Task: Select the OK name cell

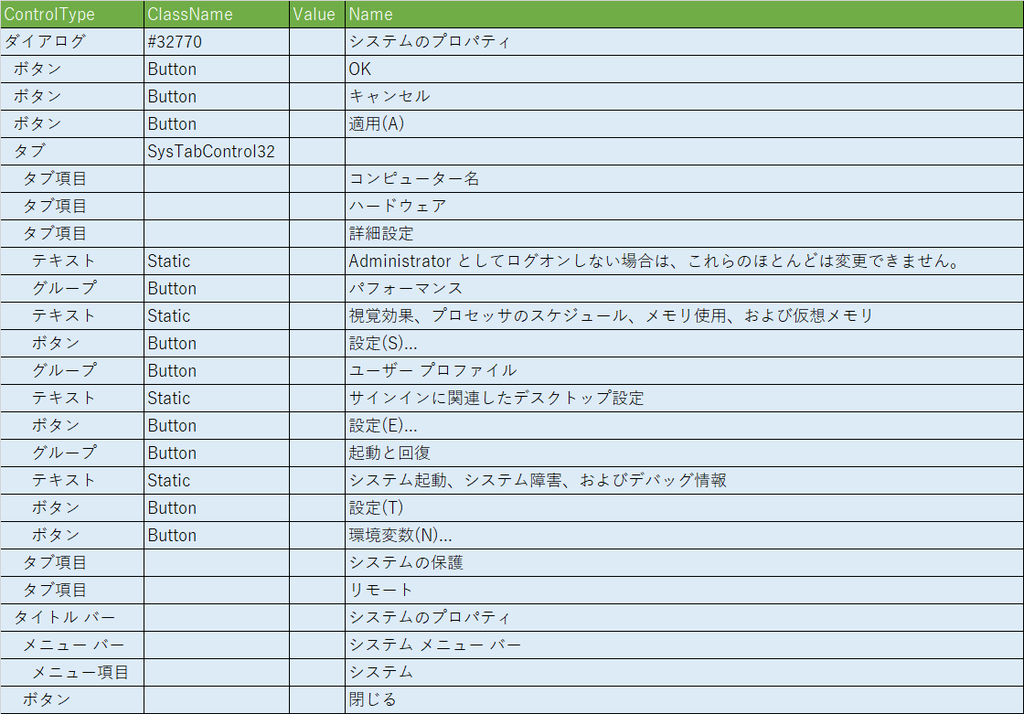Action: point(684,69)
